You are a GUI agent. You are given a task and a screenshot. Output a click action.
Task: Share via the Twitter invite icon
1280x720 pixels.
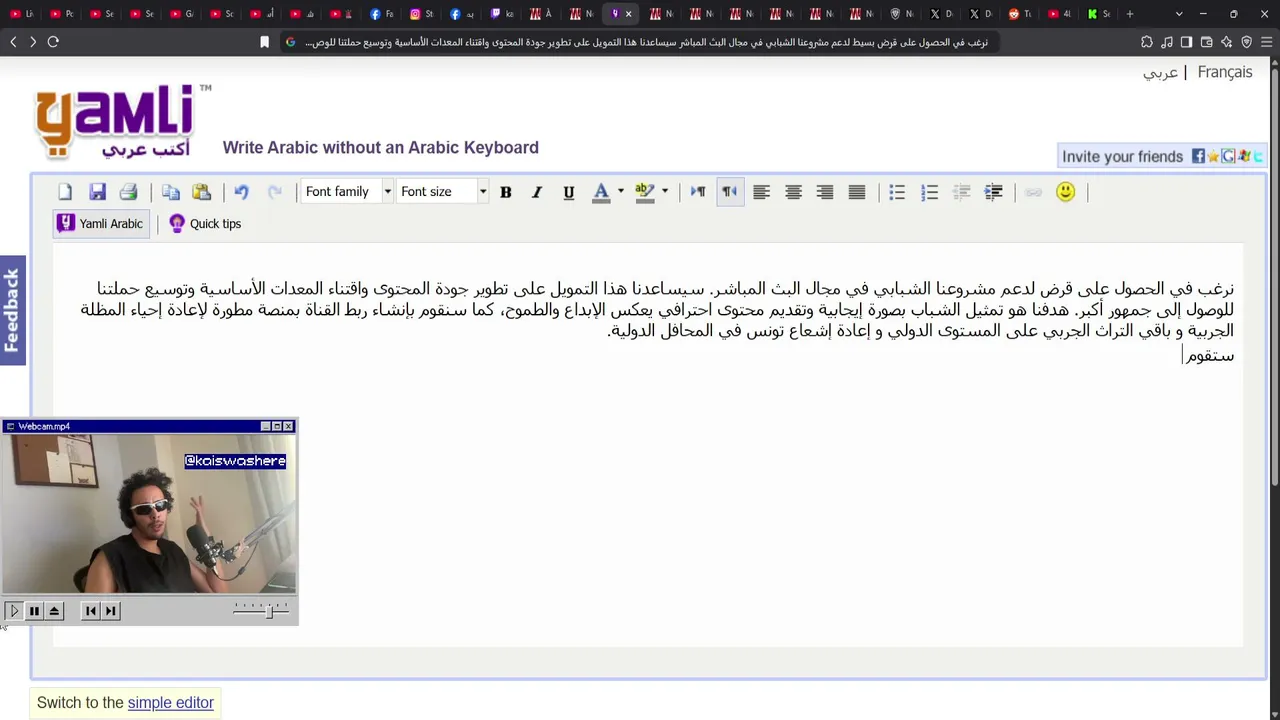pos(1258,156)
